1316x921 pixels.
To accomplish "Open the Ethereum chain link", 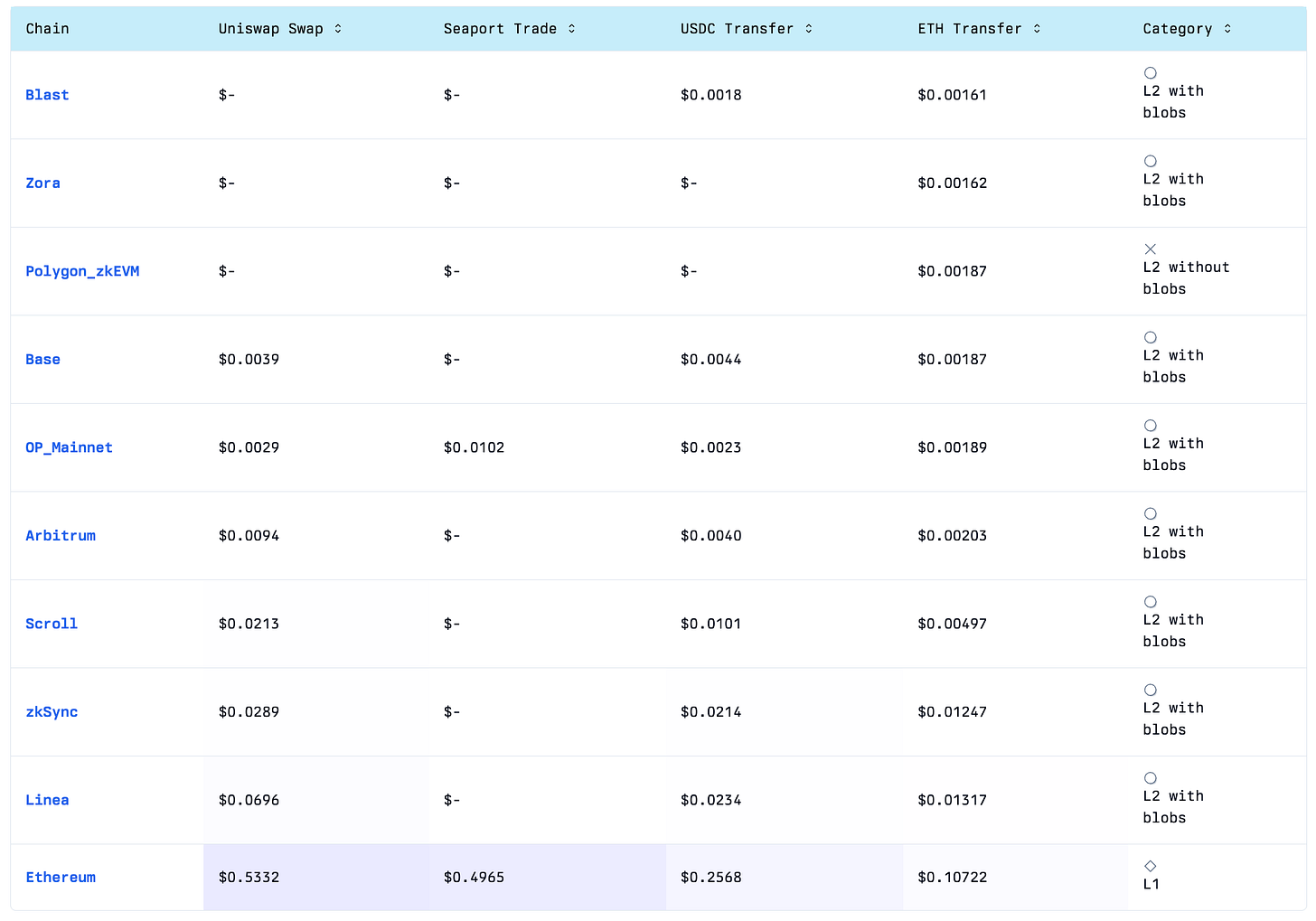I will (x=61, y=877).
